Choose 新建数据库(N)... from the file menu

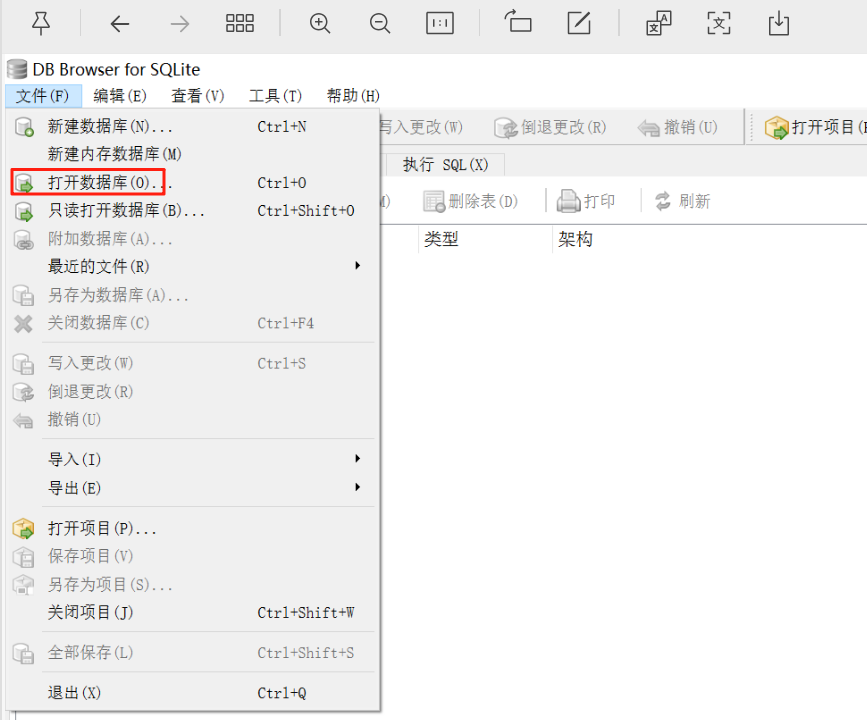pyautogui.click(x=192, y=127)
